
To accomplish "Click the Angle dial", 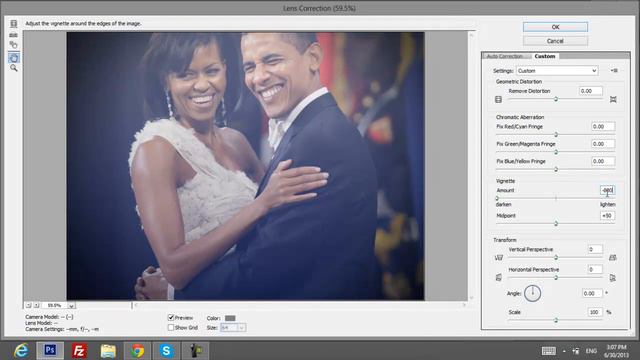I will [x=532, y=293].
